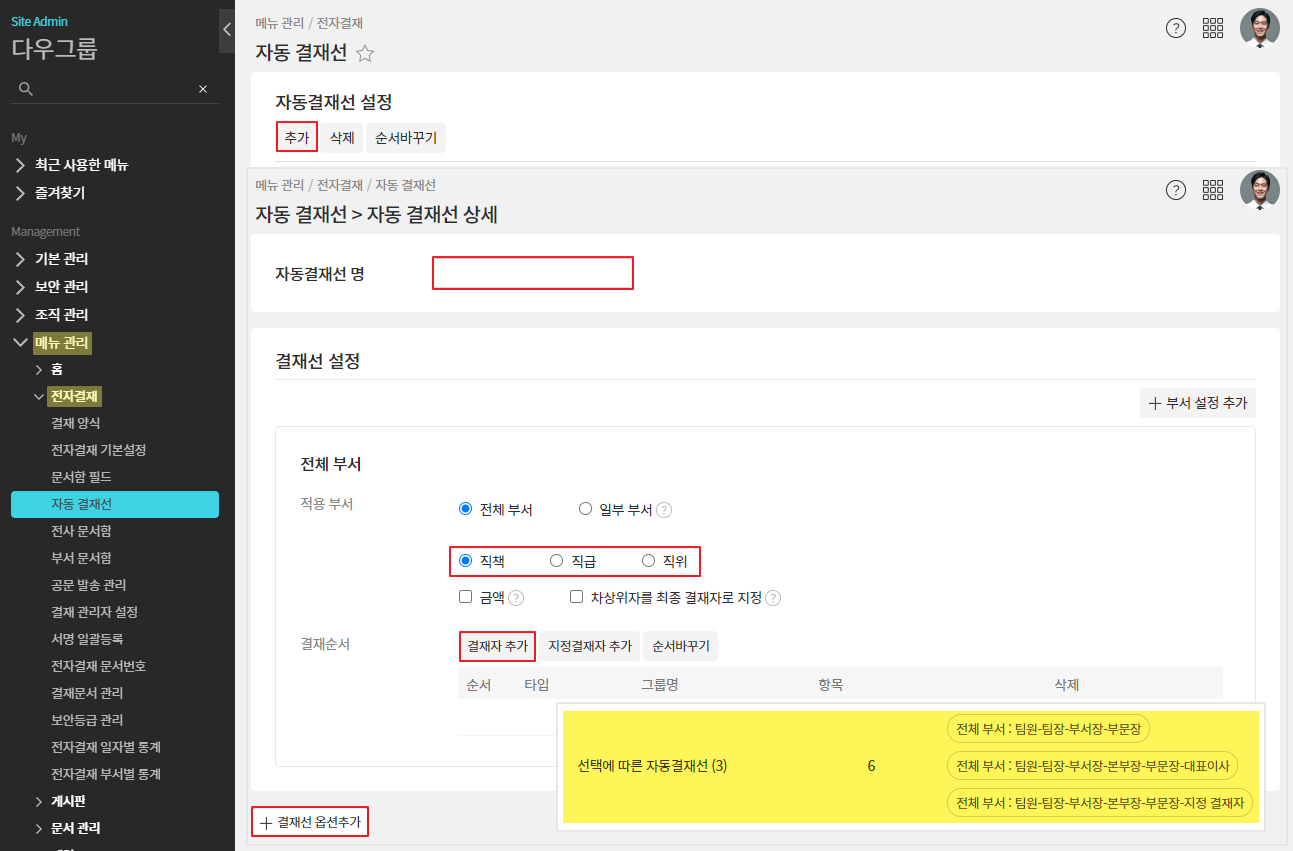Click the 결재자 추가 button

click(498, 647)
